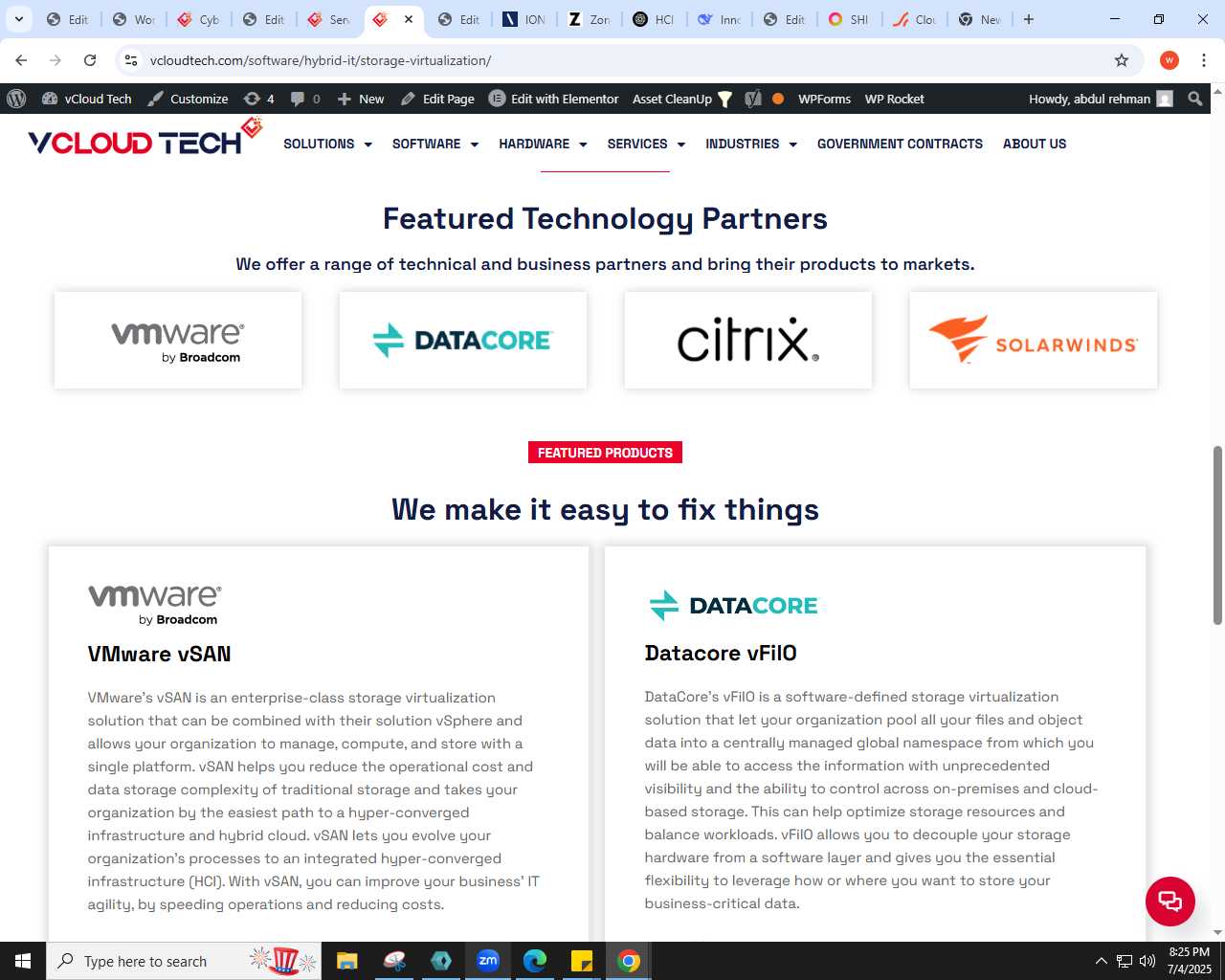Open the red live chat bubble button
This screenshot has width=1225, height=980.
(x=1169, y=901)
